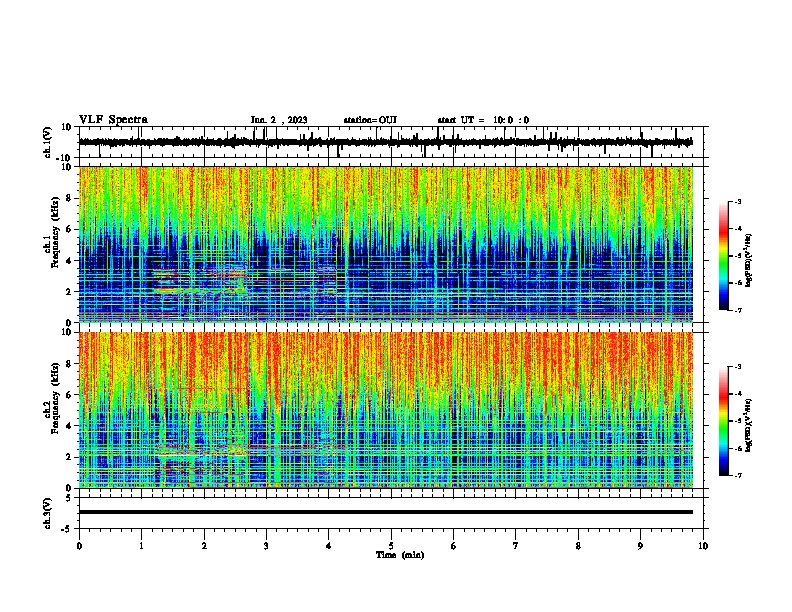Click time axis tick label 6

[454, 546]
